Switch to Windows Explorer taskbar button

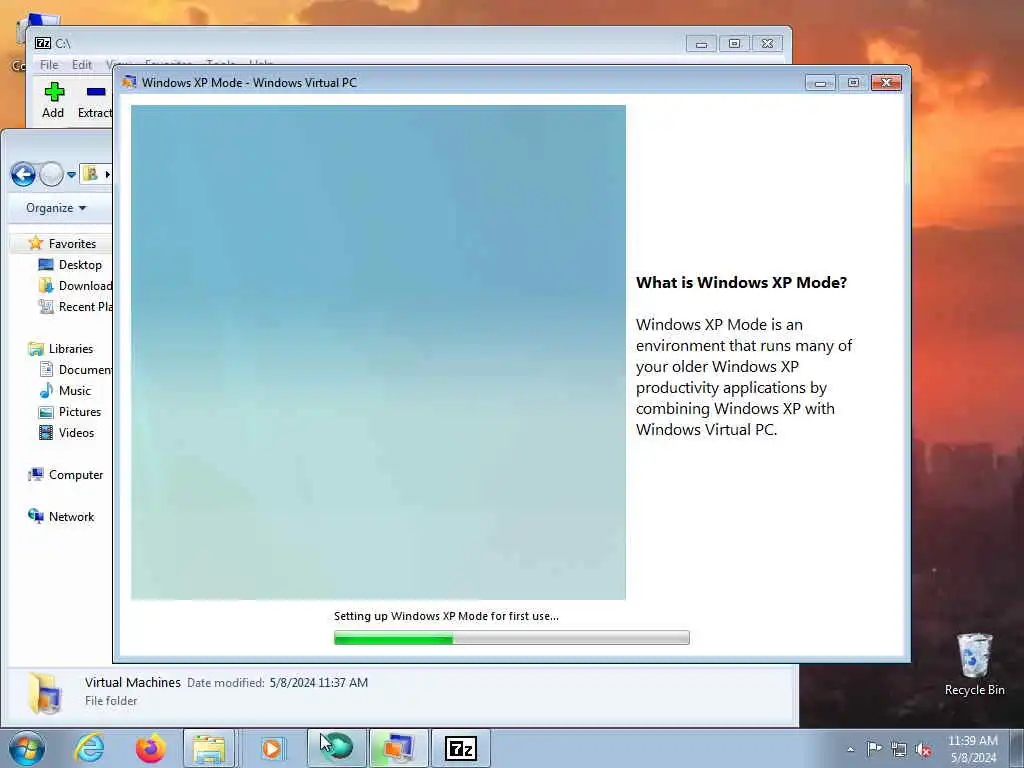209,748
